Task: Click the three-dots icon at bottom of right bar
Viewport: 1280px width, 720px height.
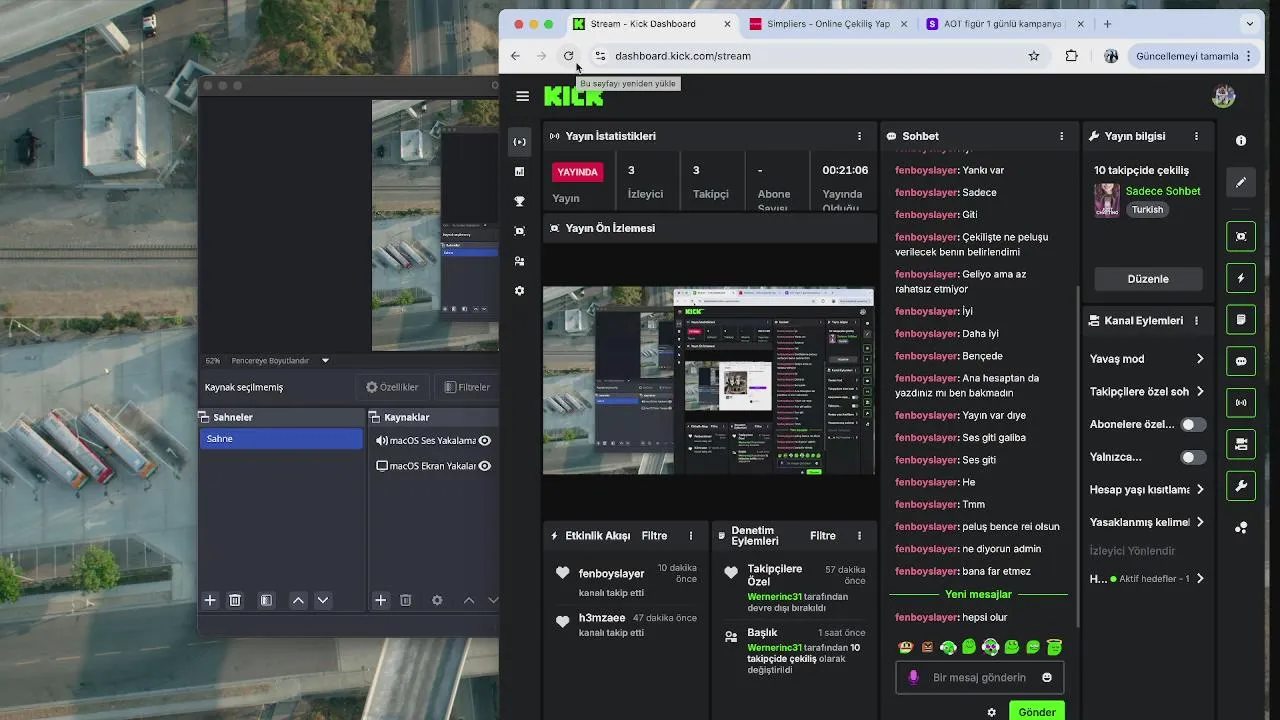Action: pyautogui.click(x=1241, y=528)
